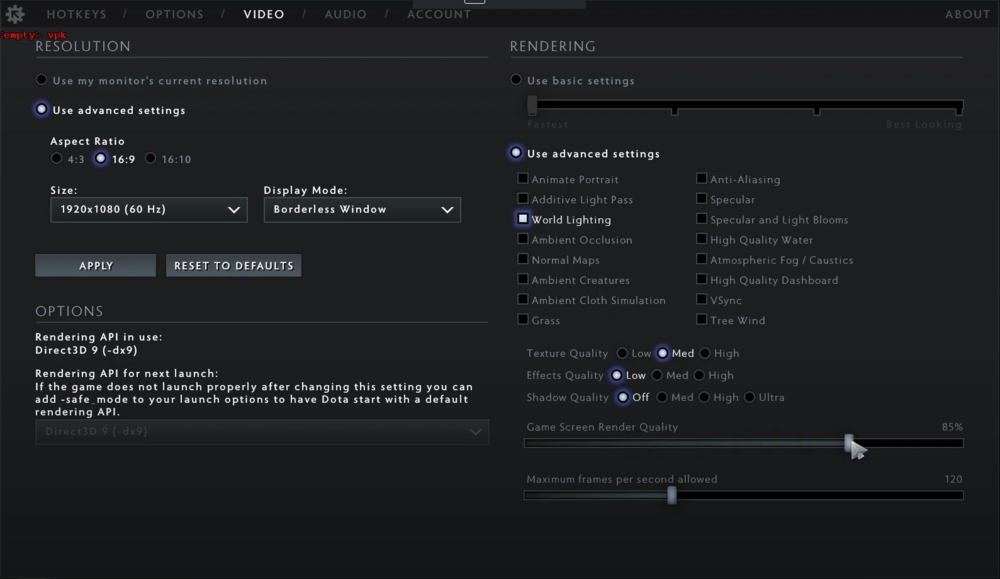Select Use basic settings for rendering

516,80
